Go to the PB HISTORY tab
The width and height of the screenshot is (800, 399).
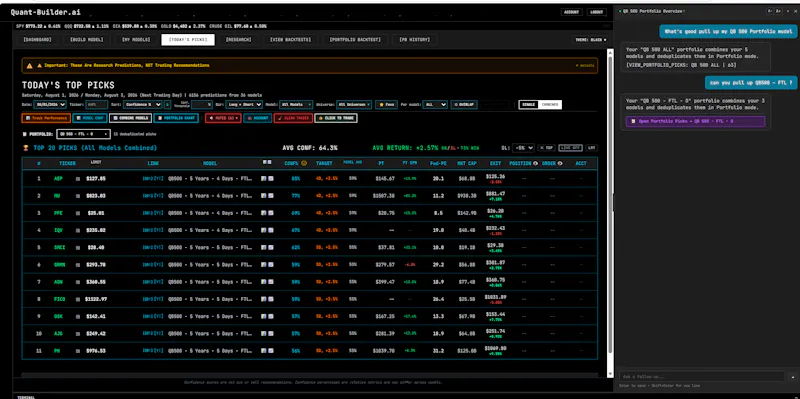(415, 39)
